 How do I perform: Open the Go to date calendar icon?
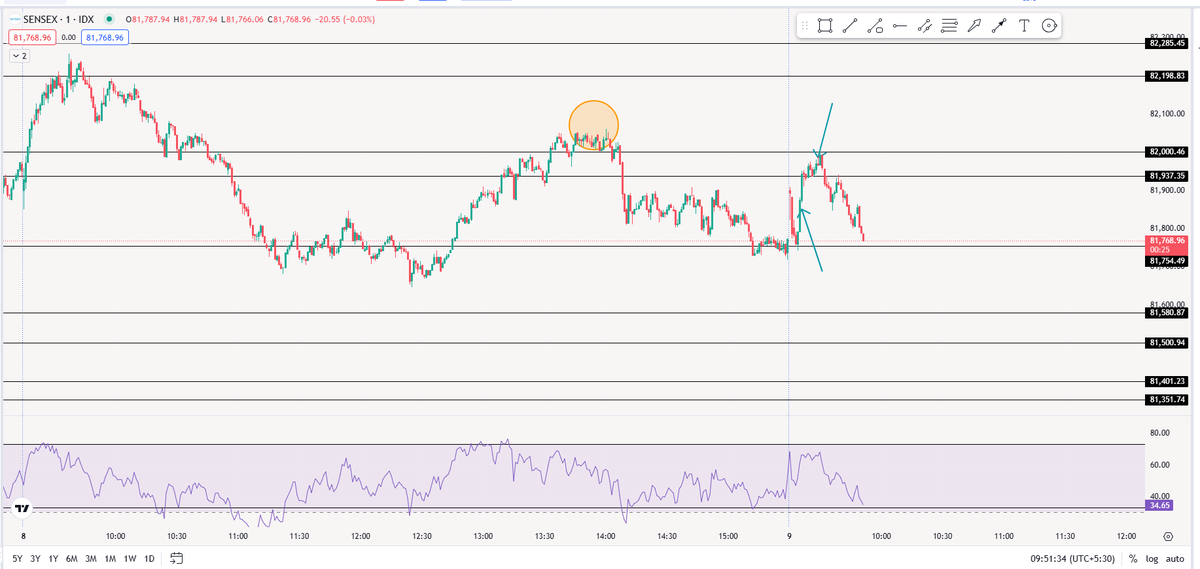coord(177,558)
